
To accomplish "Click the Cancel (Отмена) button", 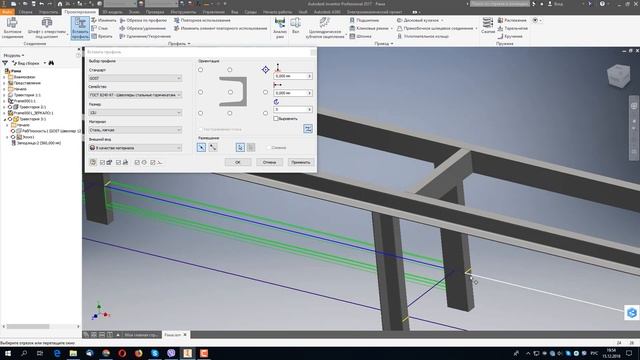I will point(269,162).
